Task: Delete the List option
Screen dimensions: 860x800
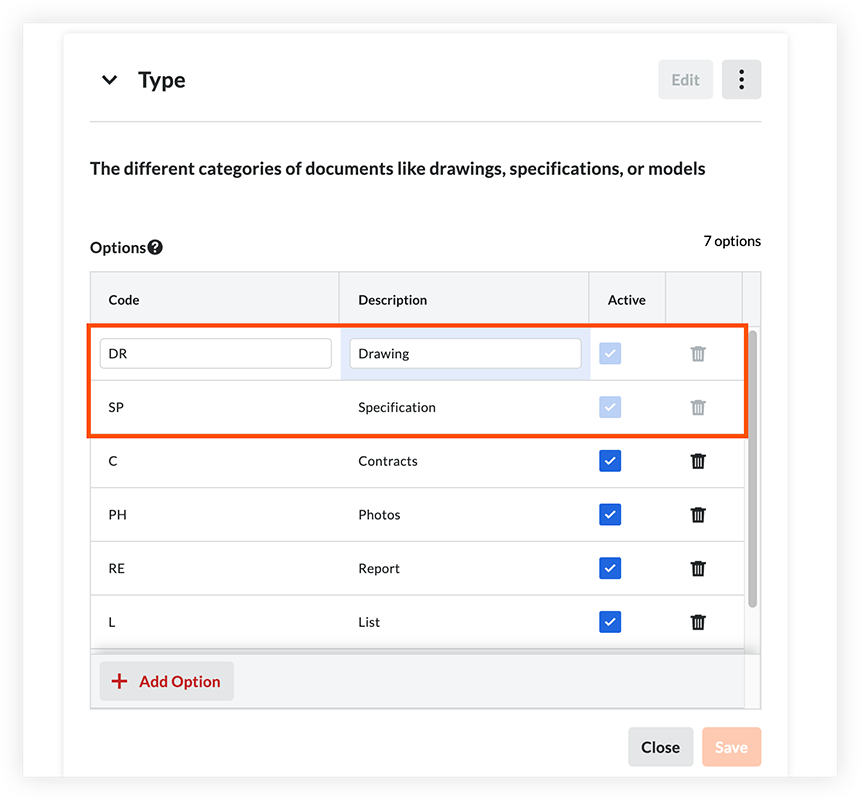Action: click(x=698, y=622)
